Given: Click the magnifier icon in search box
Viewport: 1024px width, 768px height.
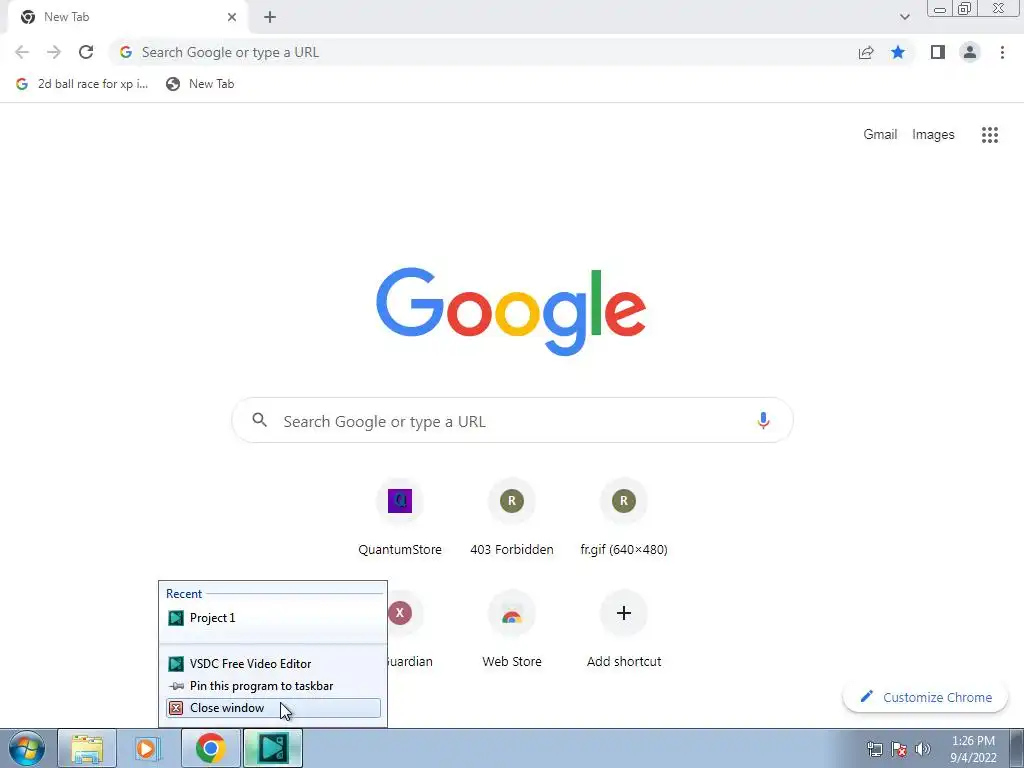Looking at the screenshot, I should (x=259, y=420).
